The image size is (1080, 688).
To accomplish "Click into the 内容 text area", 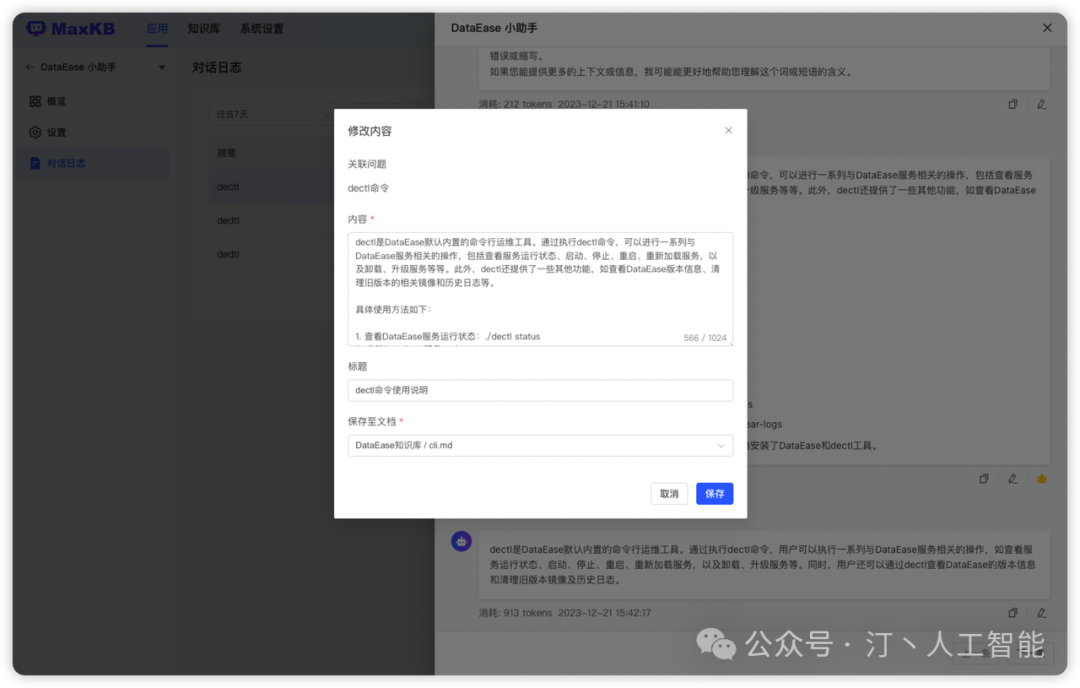I will pyautogui.click(x=540, y=289).
